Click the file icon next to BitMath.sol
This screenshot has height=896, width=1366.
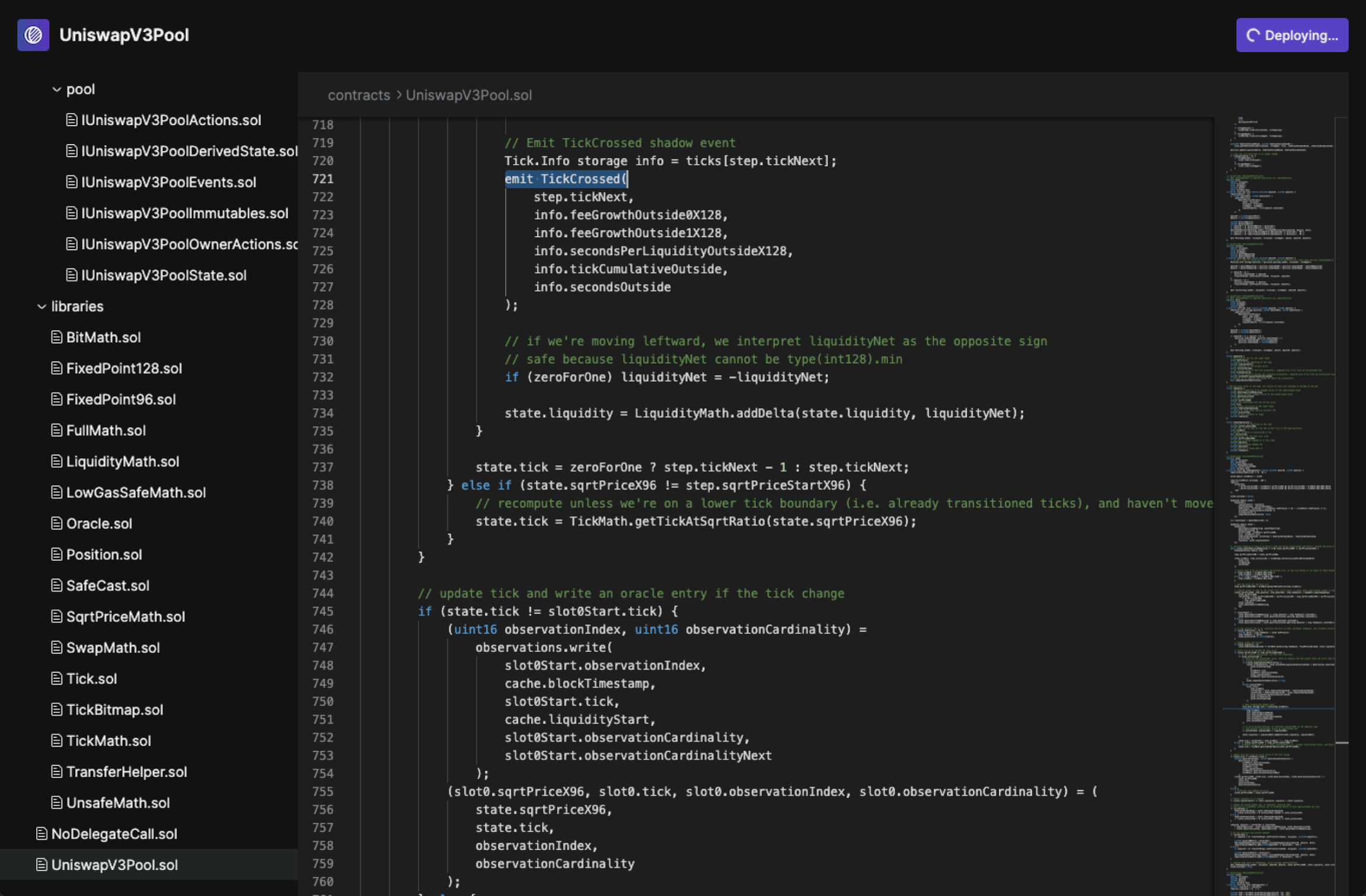point(56,337)
